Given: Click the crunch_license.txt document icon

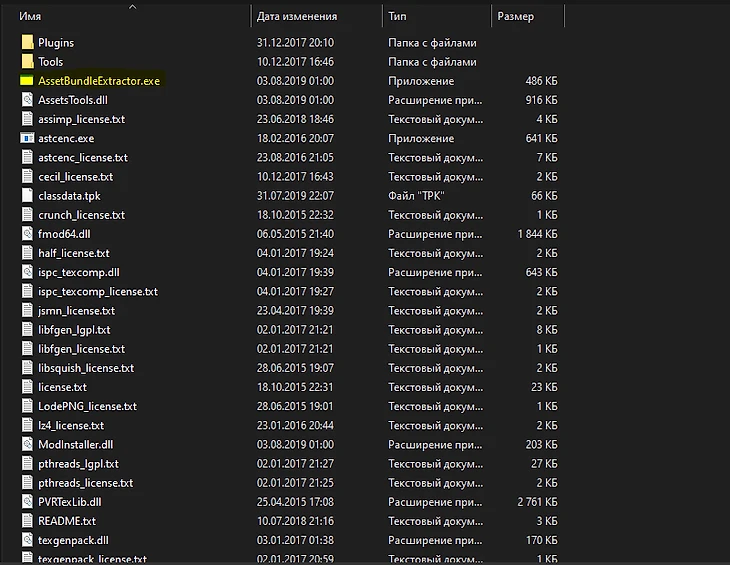Looking at the screenshot, I should pyautogui.click(x=27, y=215).
